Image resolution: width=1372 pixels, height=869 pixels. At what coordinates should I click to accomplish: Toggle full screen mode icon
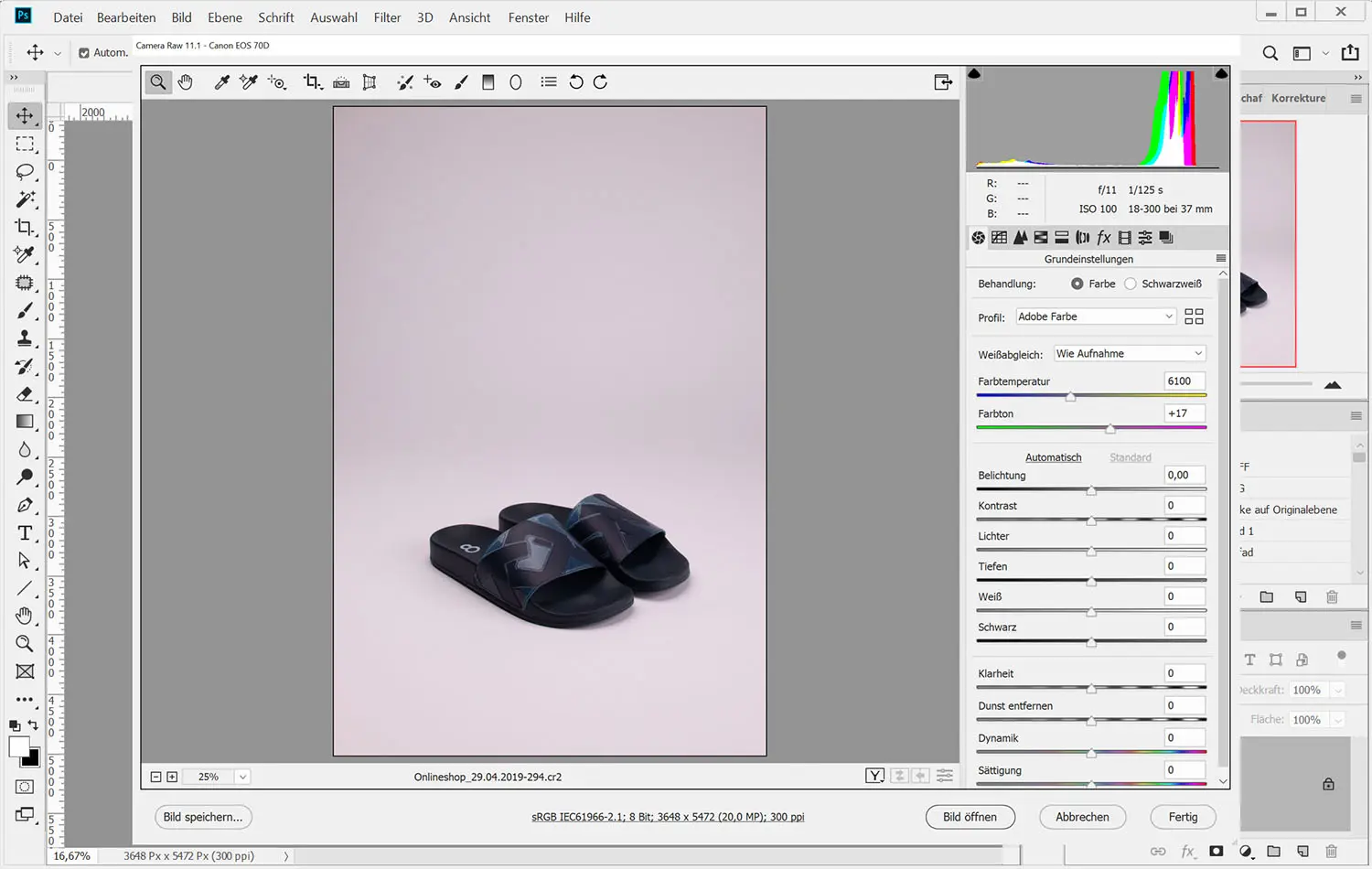[943, 82]
